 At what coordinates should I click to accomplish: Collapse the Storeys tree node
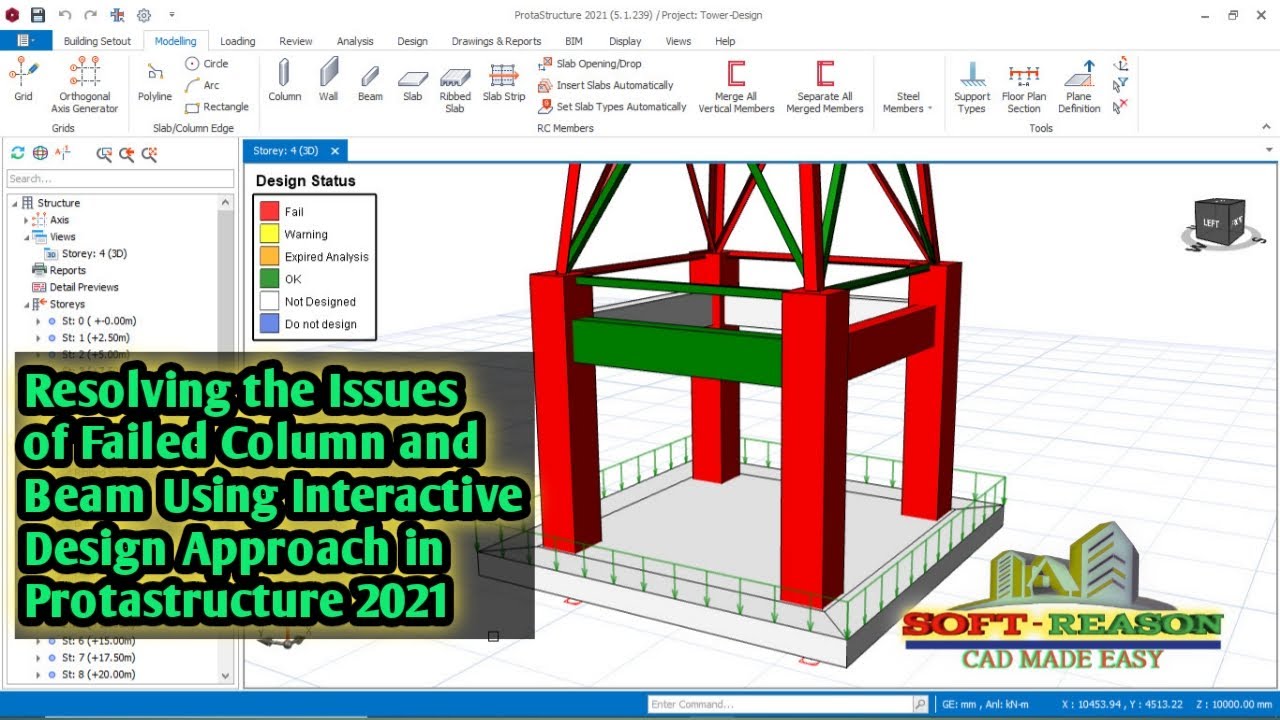(27, 304)
